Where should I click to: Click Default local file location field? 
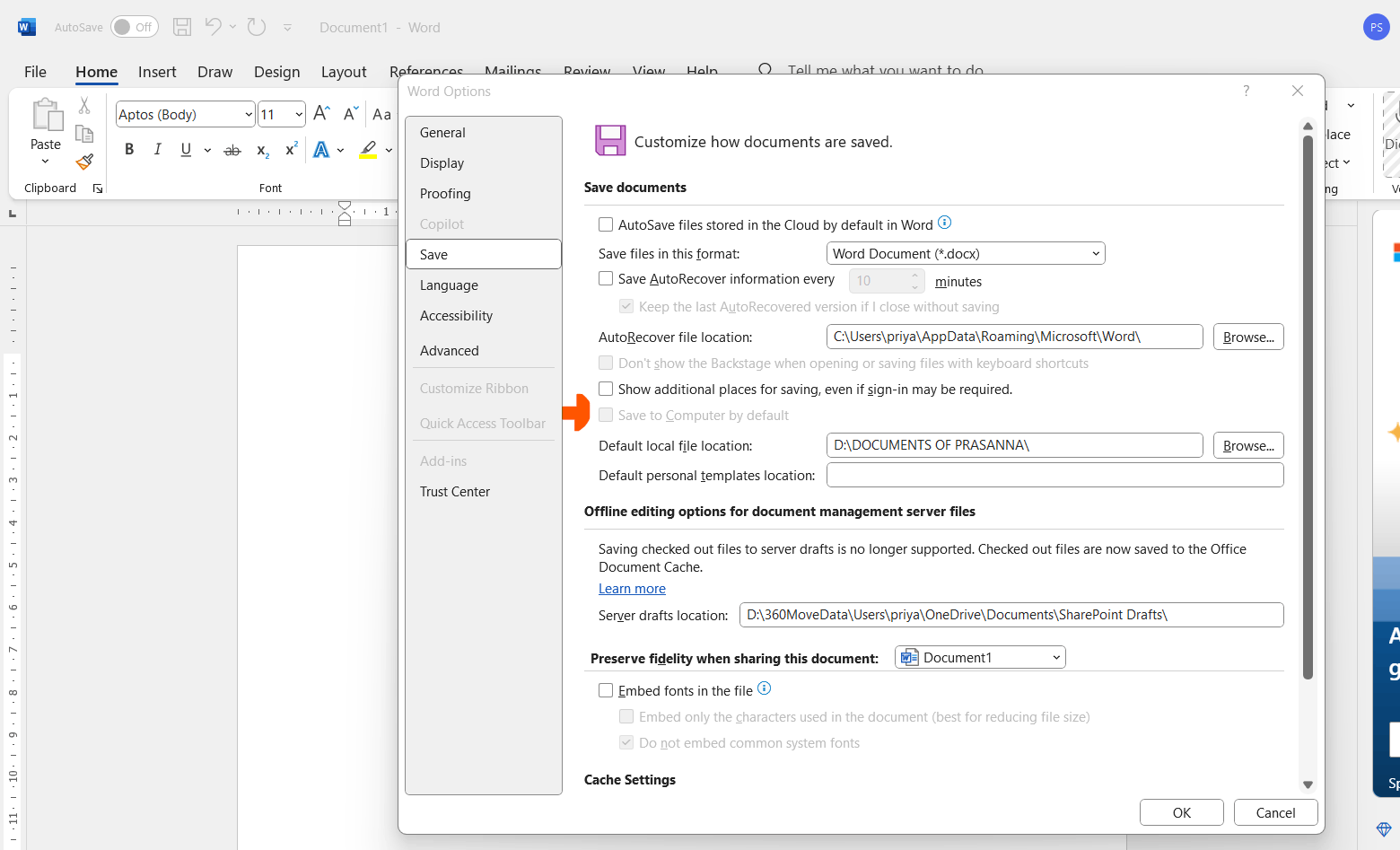(x=1014, y=445)
